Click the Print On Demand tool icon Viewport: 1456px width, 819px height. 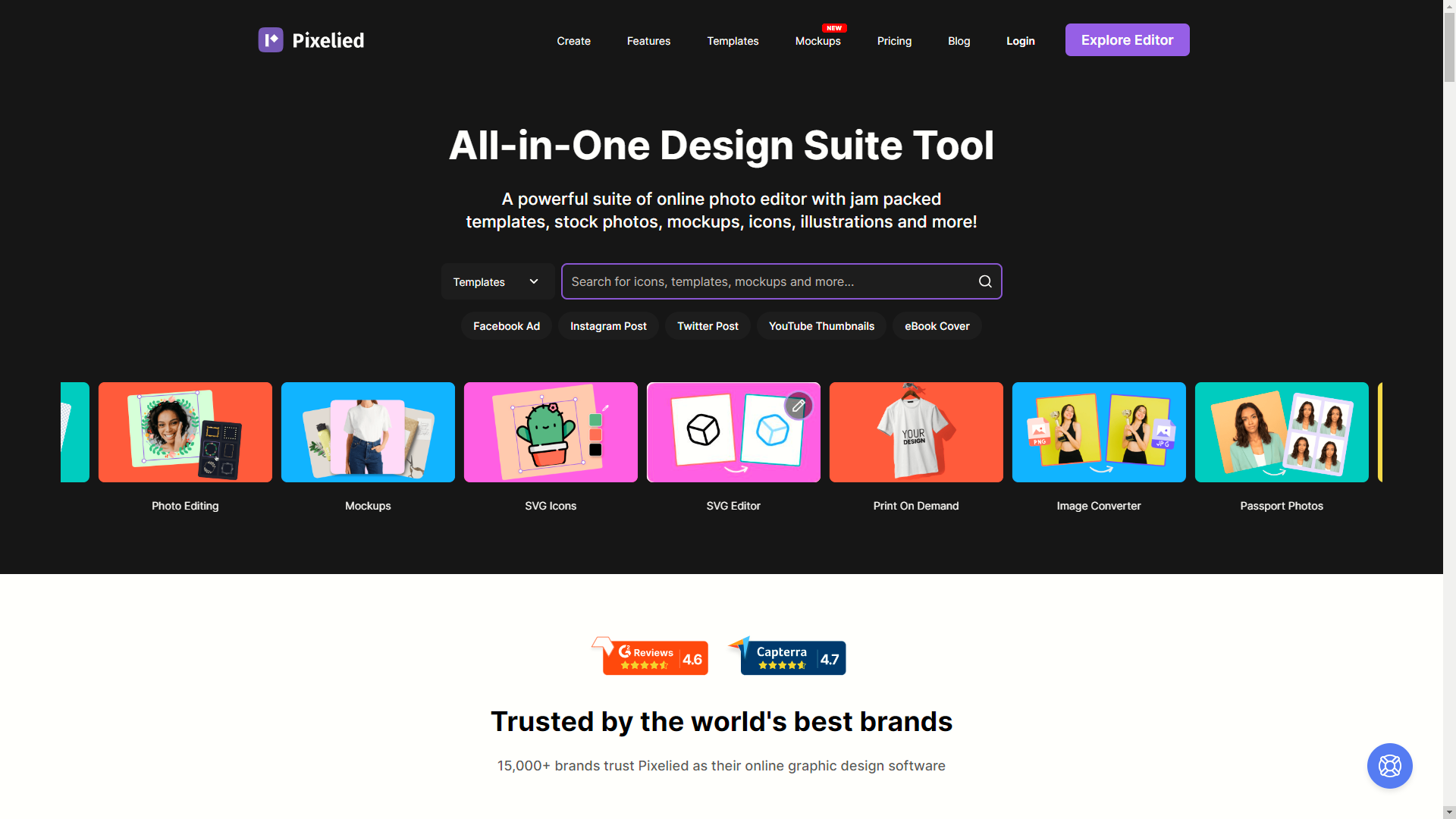click(916, 432)
